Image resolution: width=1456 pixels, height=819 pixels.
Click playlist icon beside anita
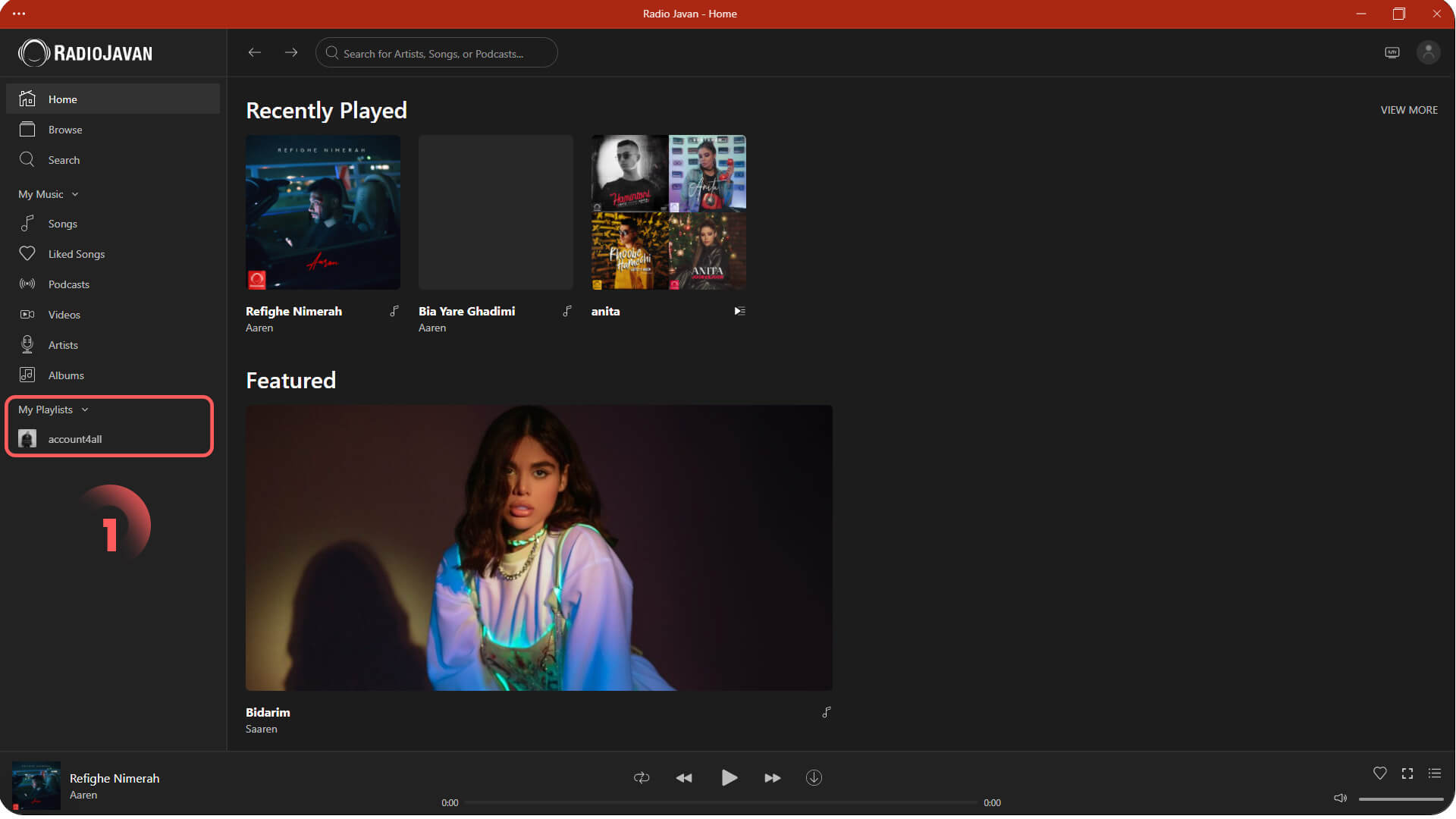[739, 311]
